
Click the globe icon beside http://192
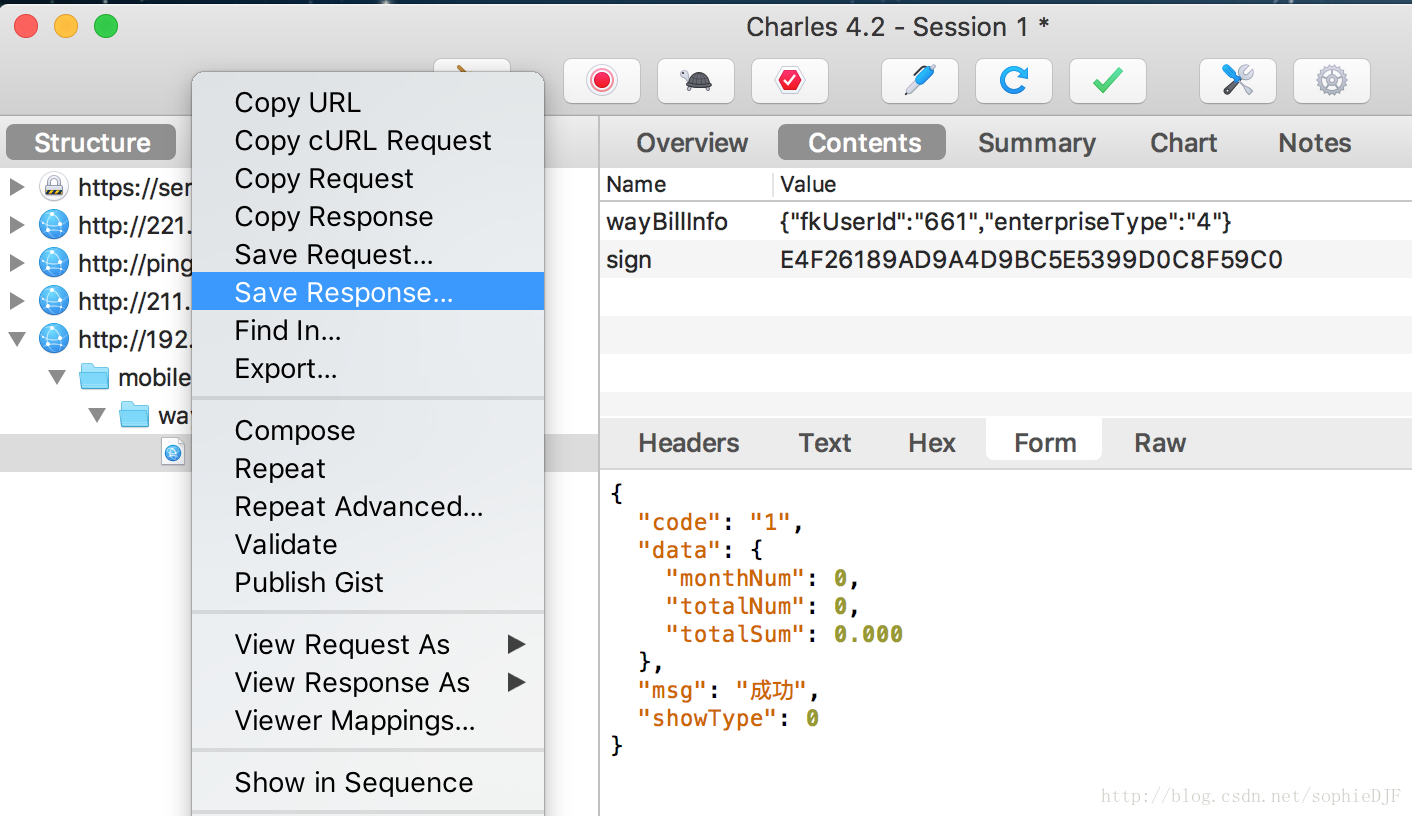click(54, 339)
